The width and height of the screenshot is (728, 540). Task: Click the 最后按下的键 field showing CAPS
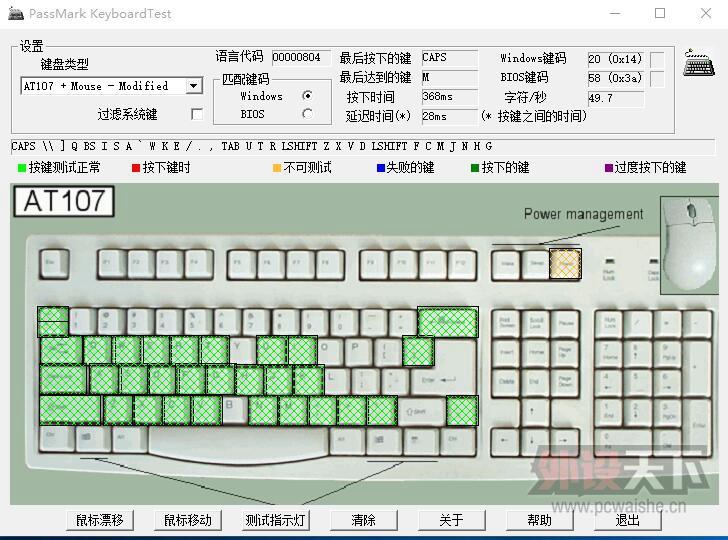click(449, 58)
